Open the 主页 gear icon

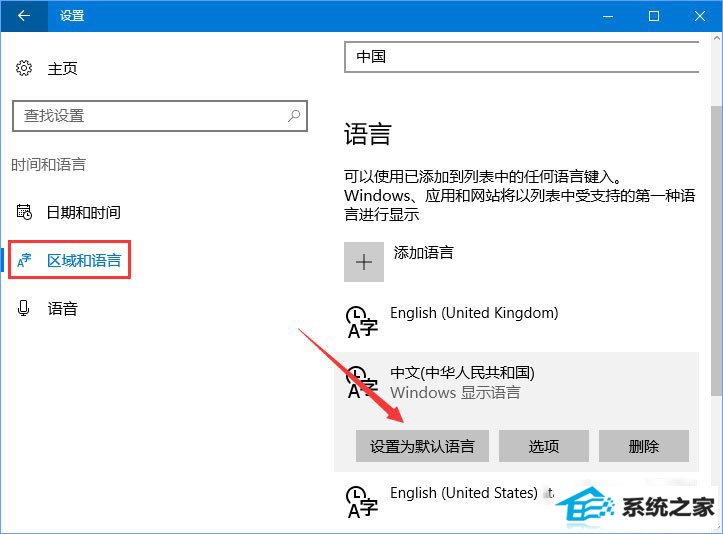24,68
